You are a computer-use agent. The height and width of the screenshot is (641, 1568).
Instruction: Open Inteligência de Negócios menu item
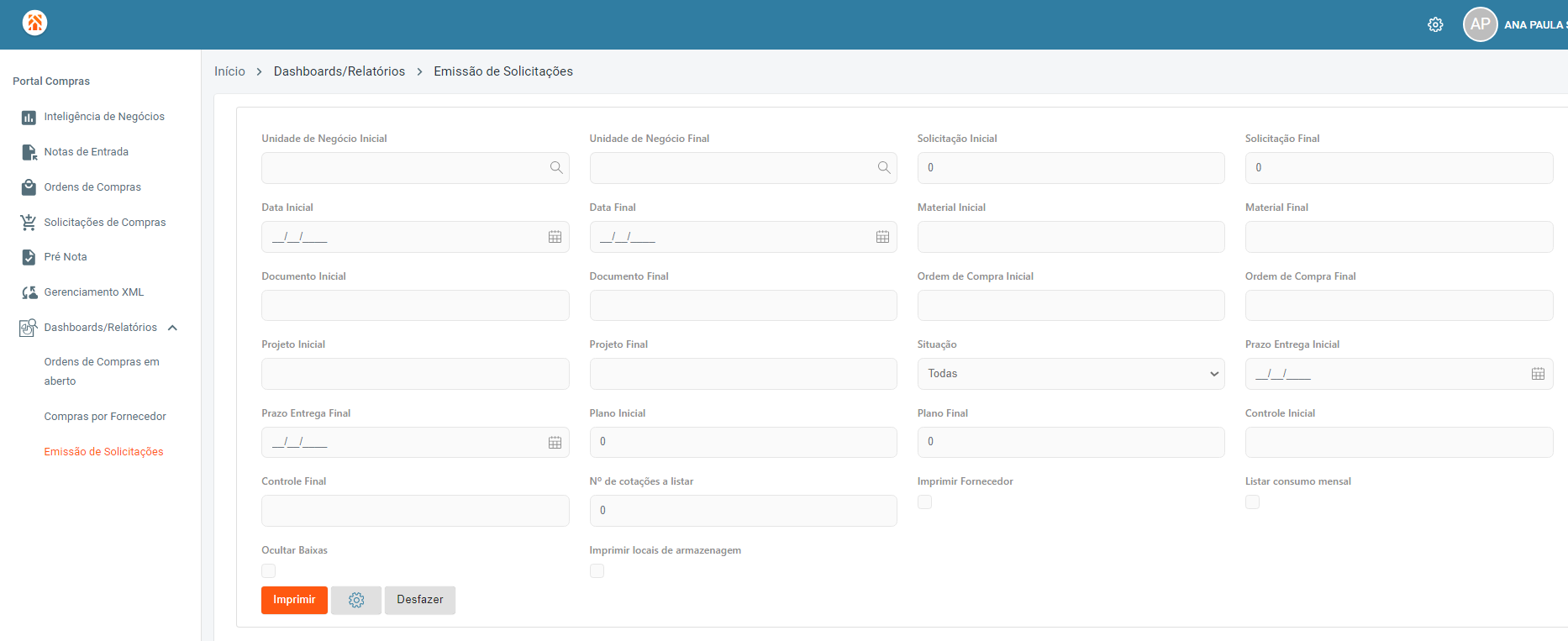pyautogui.click(x=104, y=117)
